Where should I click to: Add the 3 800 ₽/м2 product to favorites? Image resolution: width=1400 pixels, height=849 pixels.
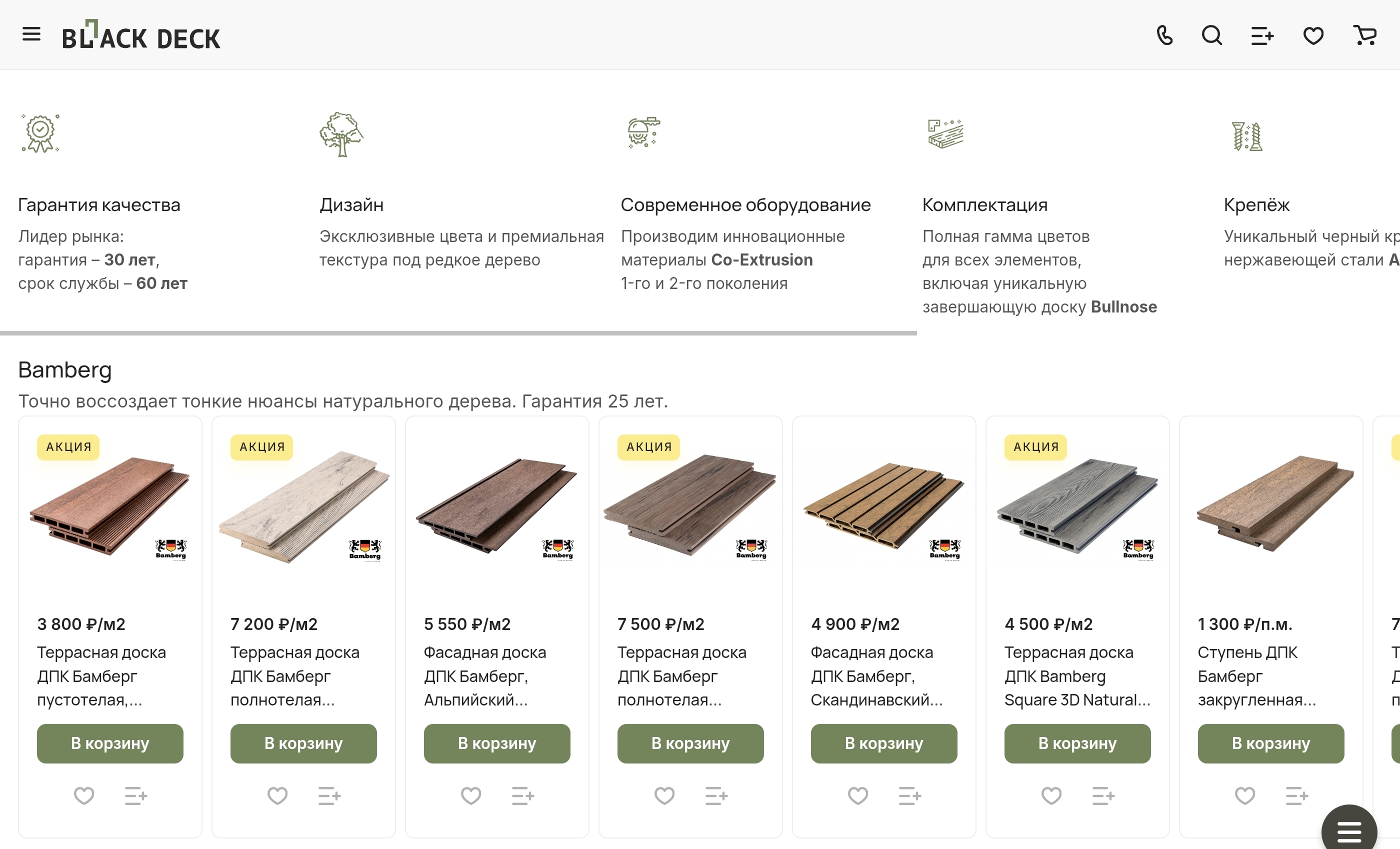(84, 795)
